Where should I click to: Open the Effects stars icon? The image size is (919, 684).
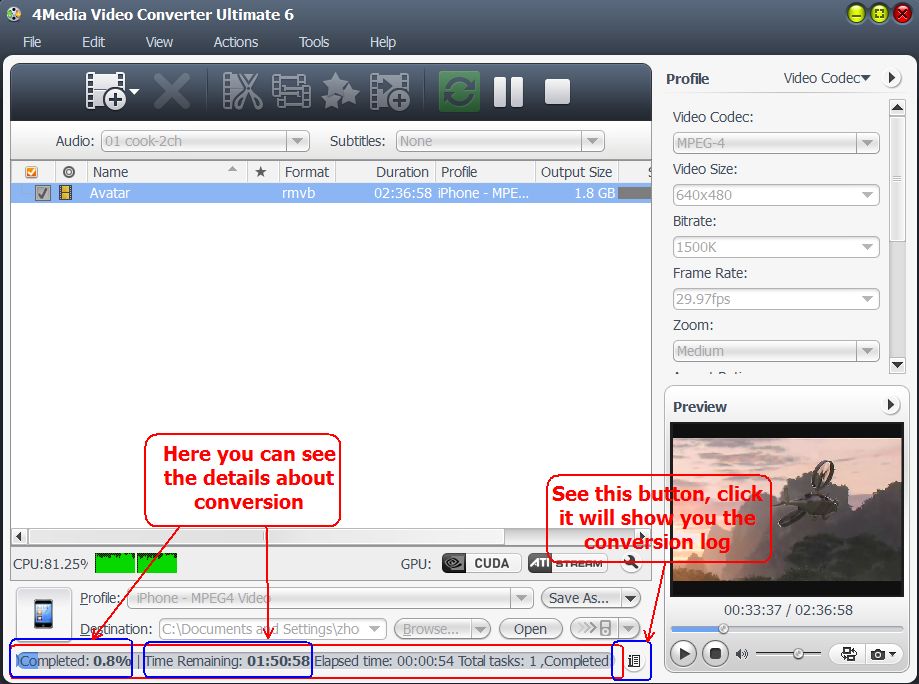tap(341, 91)
